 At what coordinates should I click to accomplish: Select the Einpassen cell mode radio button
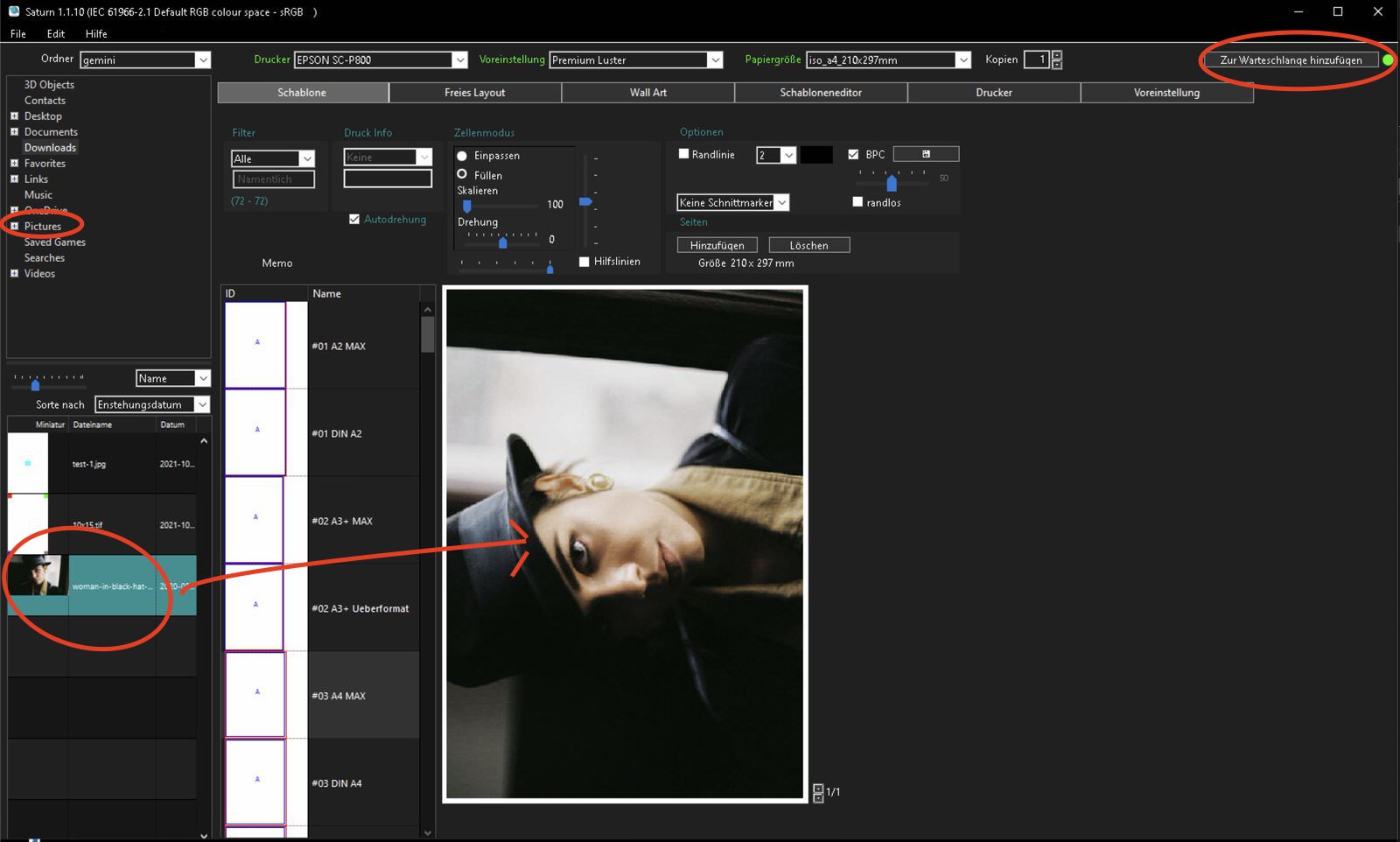pos(462,156)
